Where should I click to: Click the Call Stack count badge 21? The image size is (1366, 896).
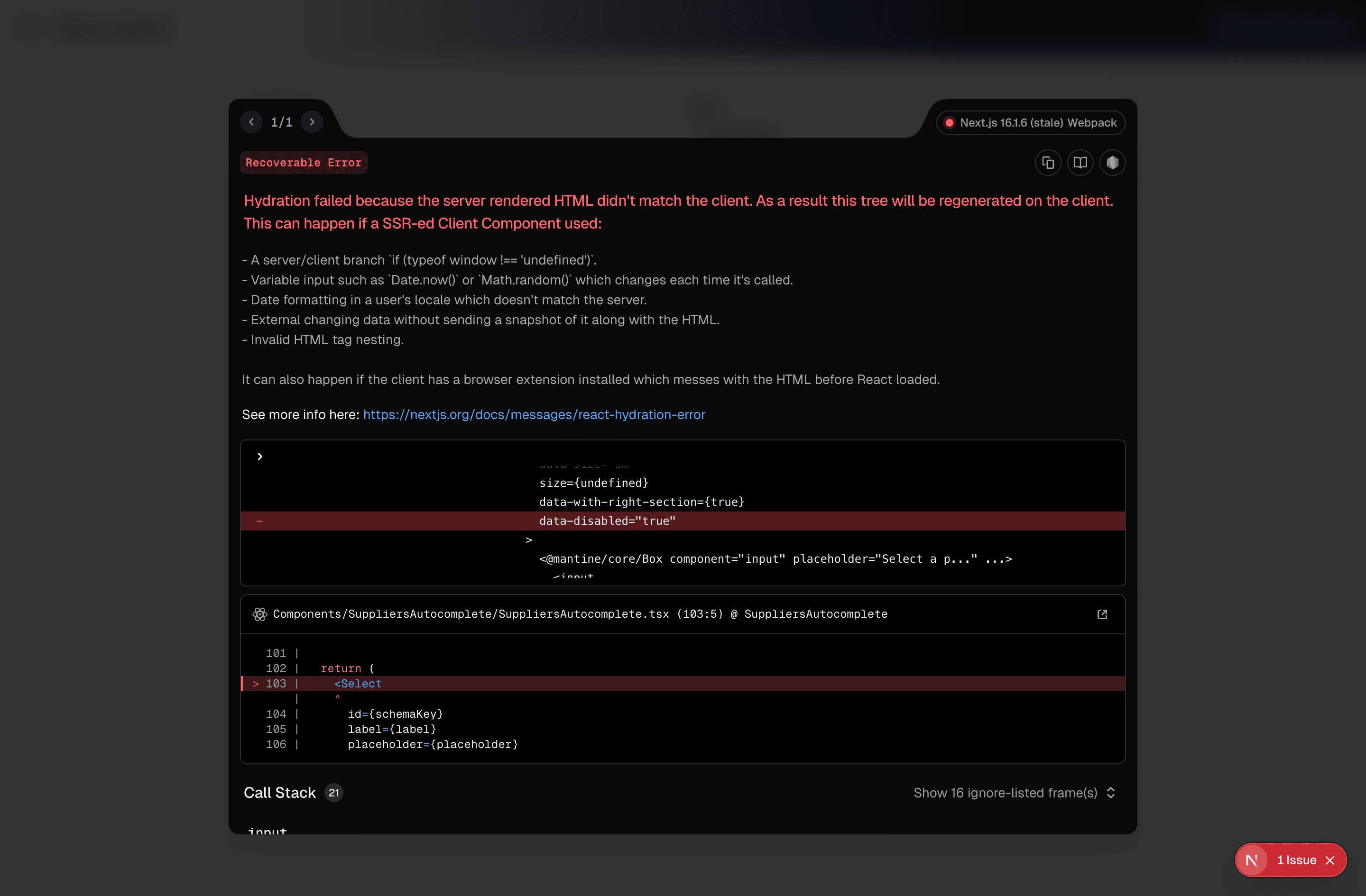(x=333, y=793)
